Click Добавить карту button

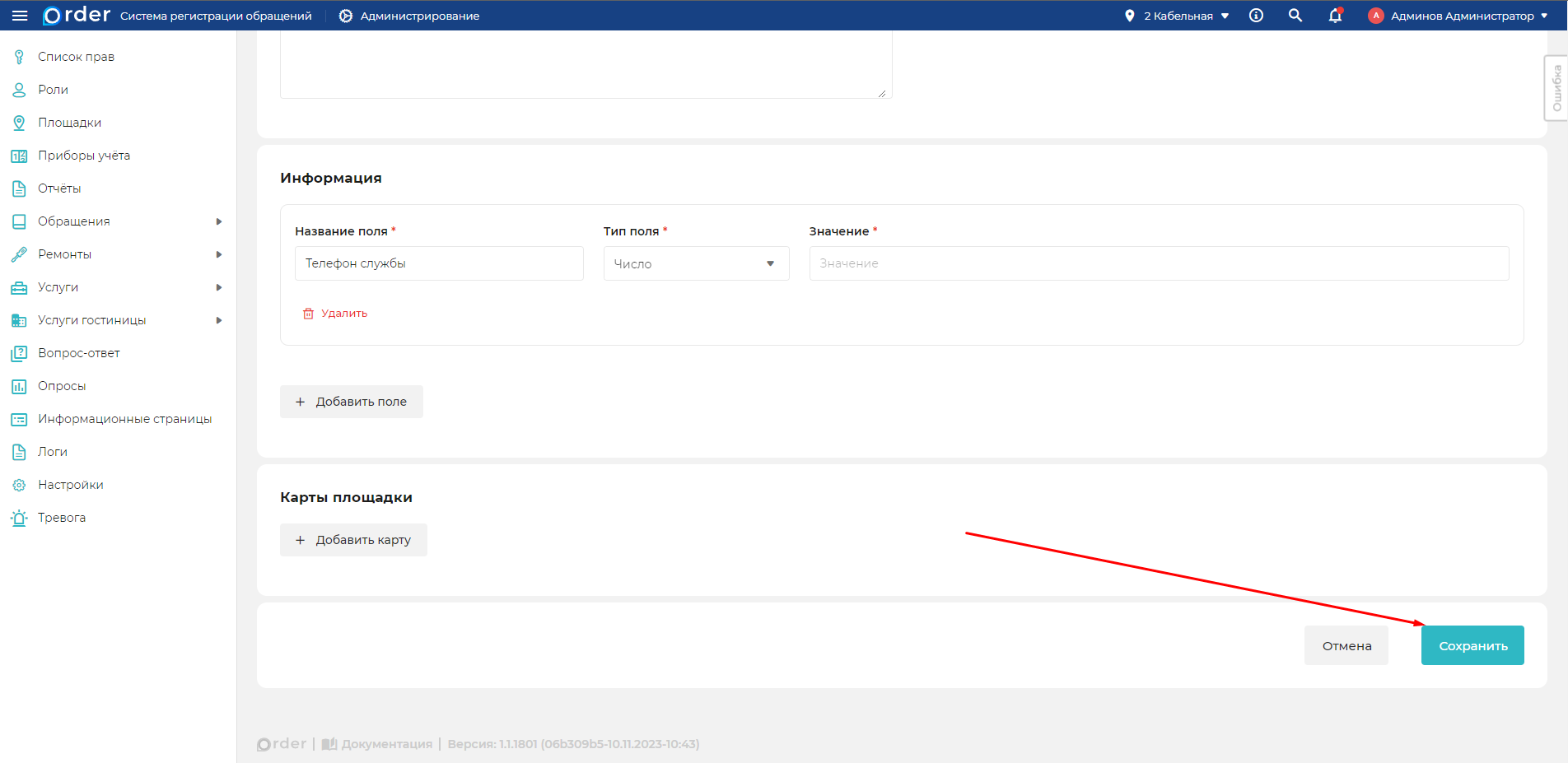353,540
